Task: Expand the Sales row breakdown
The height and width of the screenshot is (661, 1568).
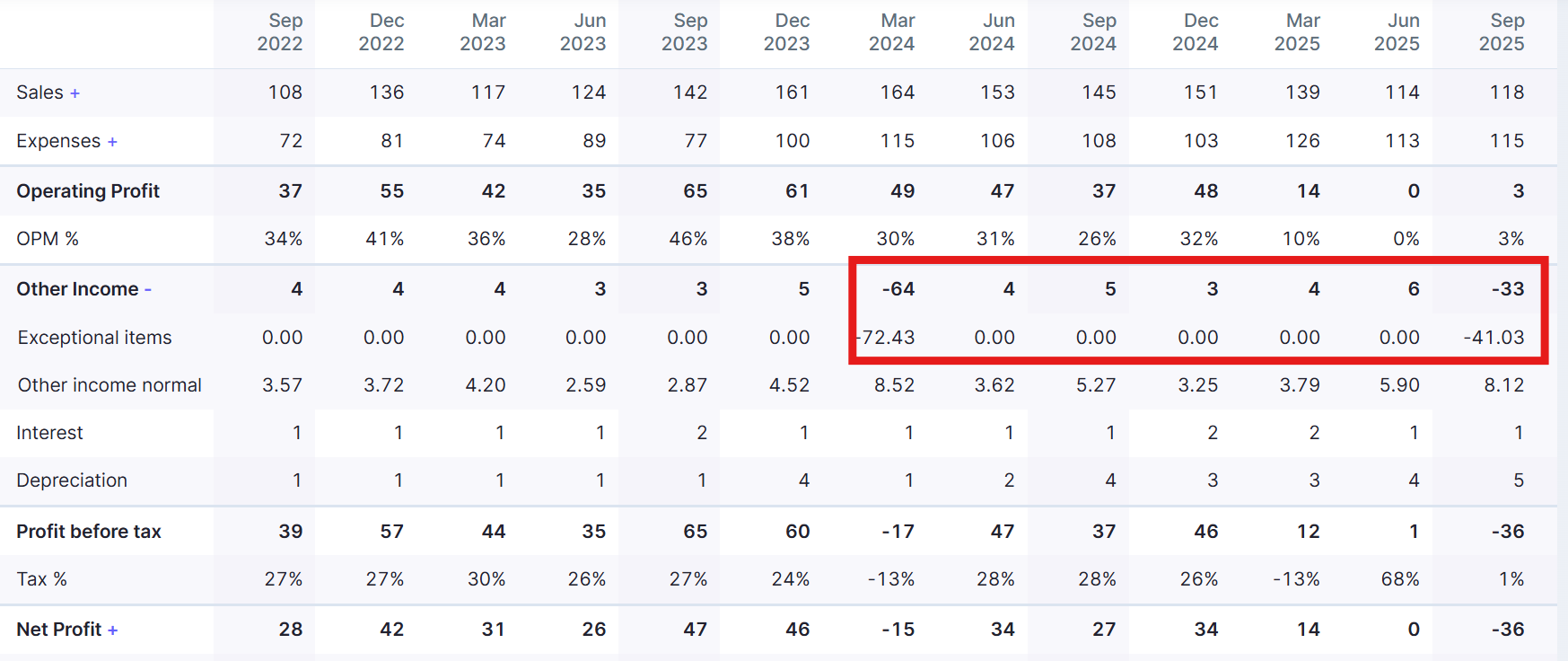Action: (74, 93)
